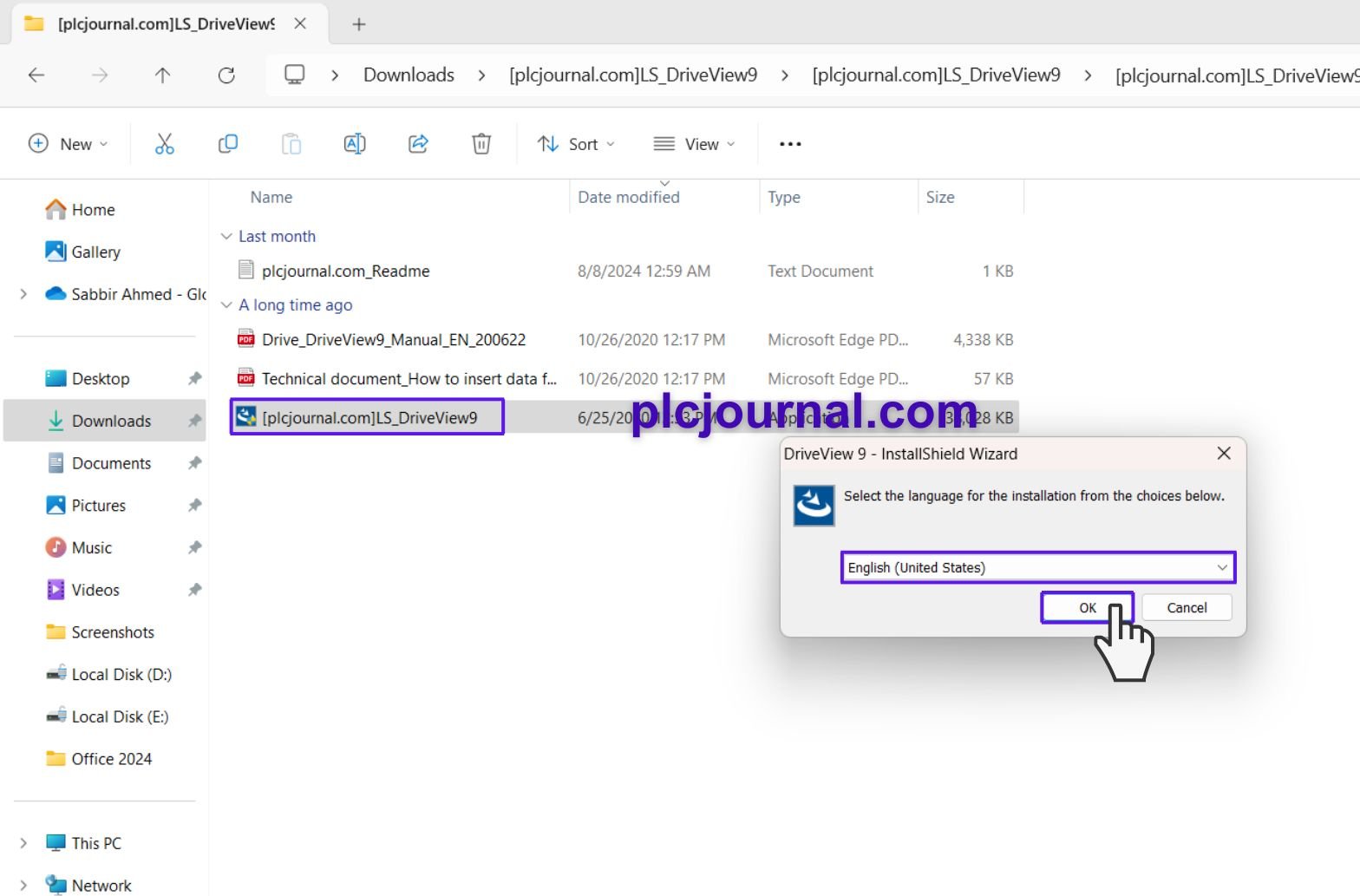This screenshot has height=896, width=1360.
Task: Open the Sort dropdown menu
Action: (x=576, y=144)
